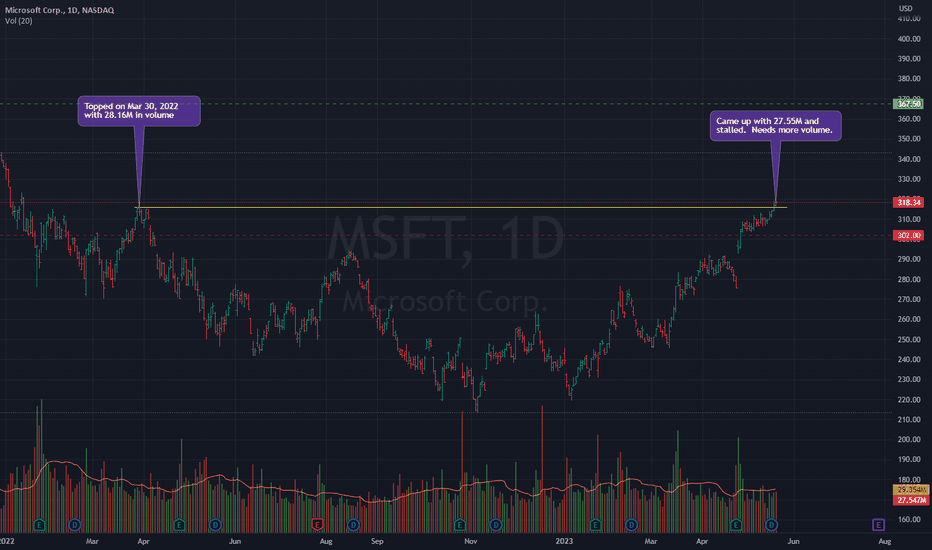Click the red 302.00 price label
This screenshot has height=550, width=932.
click(x=909, y=235)
